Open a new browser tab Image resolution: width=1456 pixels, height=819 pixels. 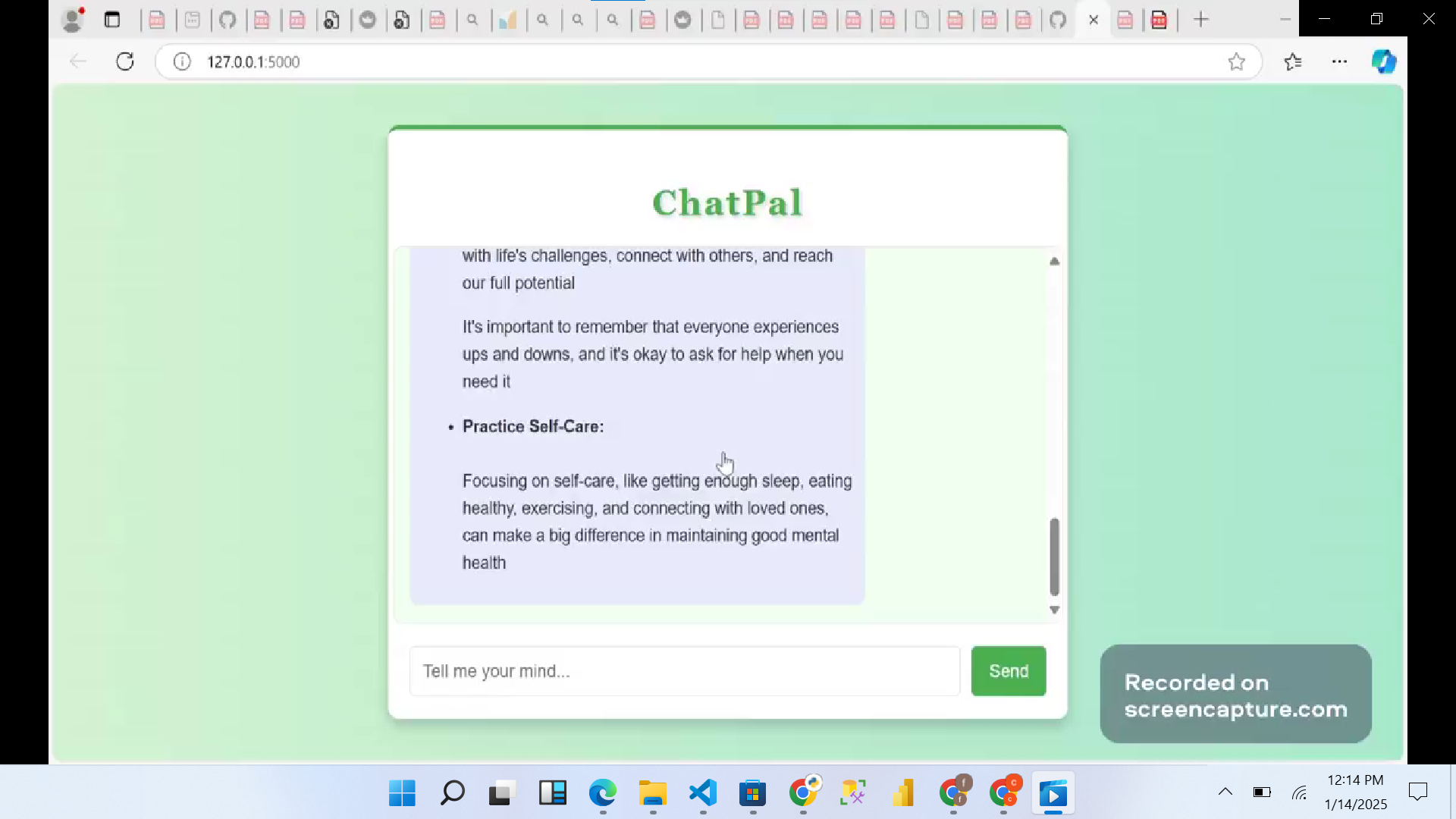[x=1200, y=20]
